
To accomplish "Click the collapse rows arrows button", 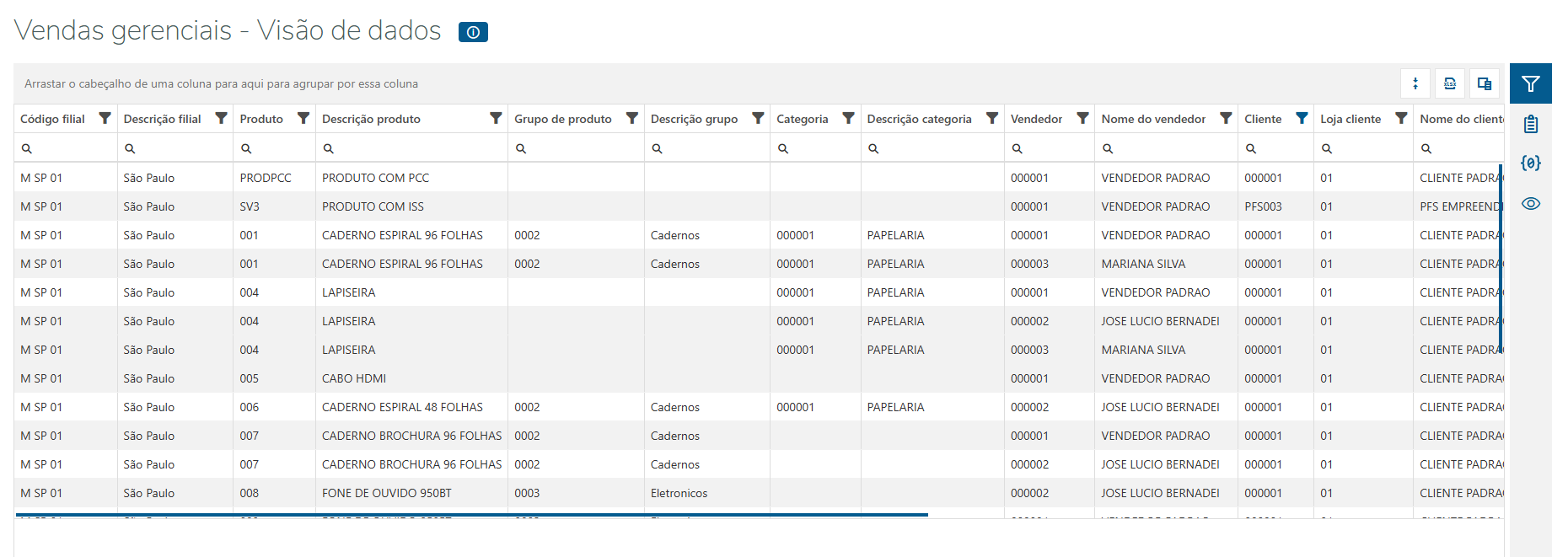I will (x=1415, y=83).
